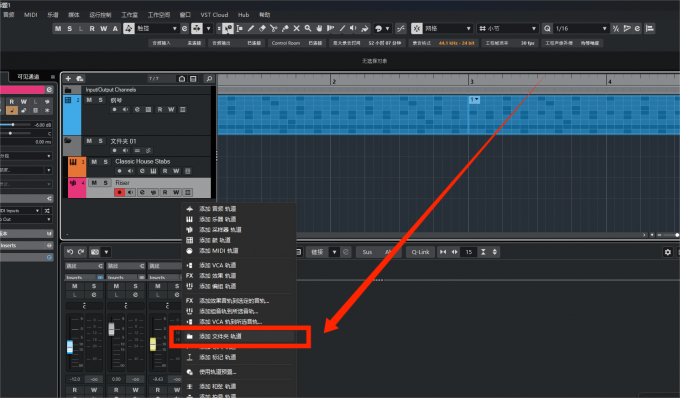Screen dimensions: 680x398
Task: Click the mixer undo arrow icon
Action: (x=70, y=252)
